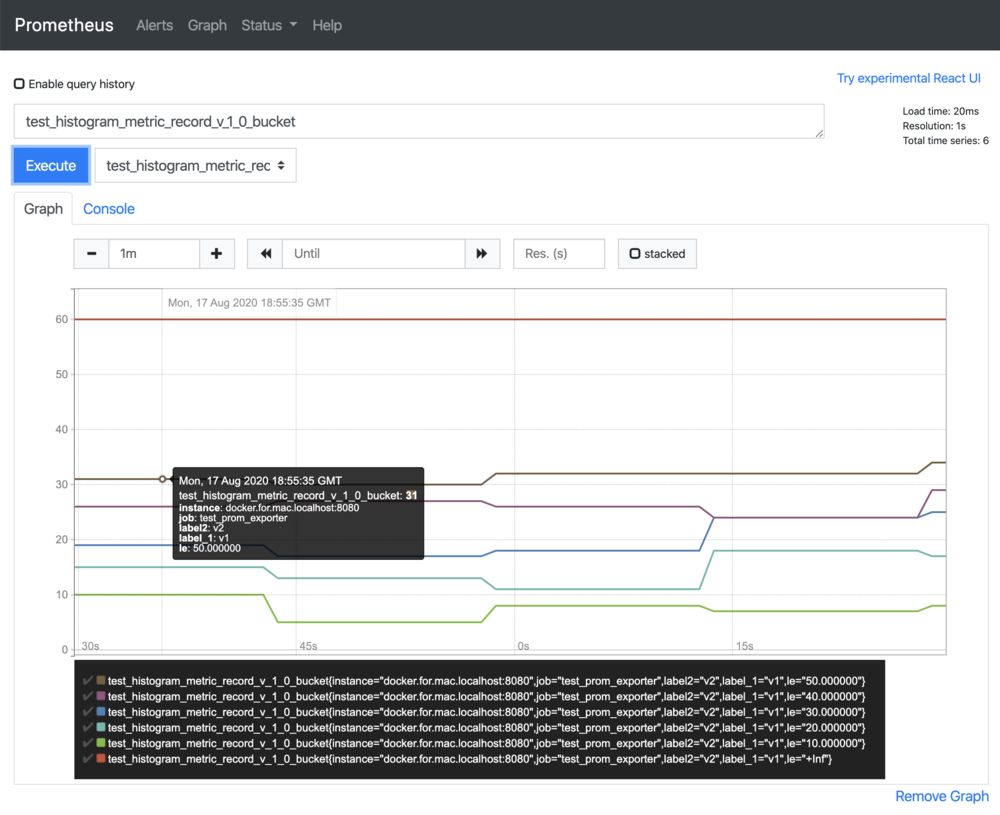Open the metric selector dropdown
The width and height of the screenshot is (1000, 815).
(195, 166)
